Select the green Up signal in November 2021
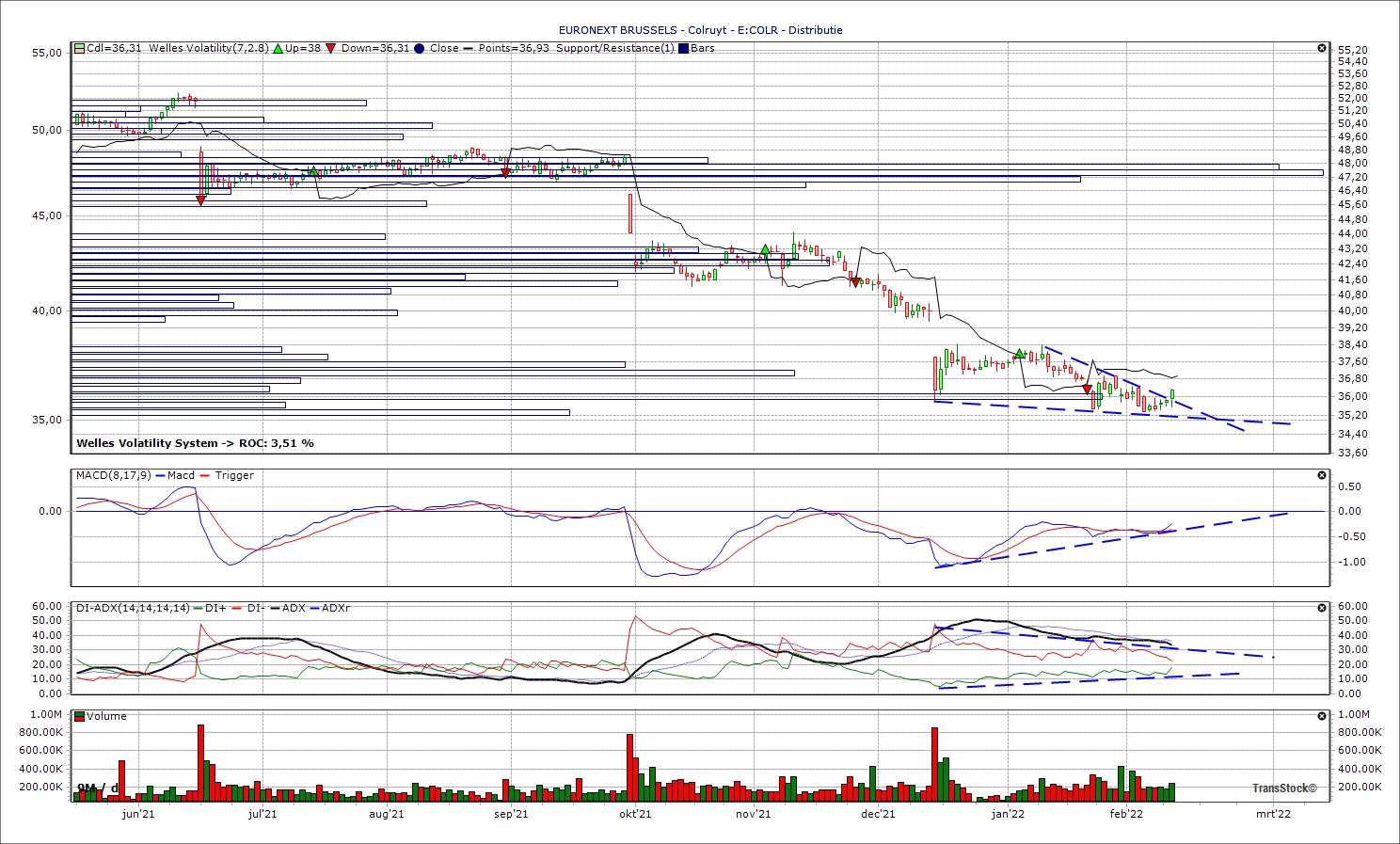Screen dimensions: 1400x844 tap(765, 250)
